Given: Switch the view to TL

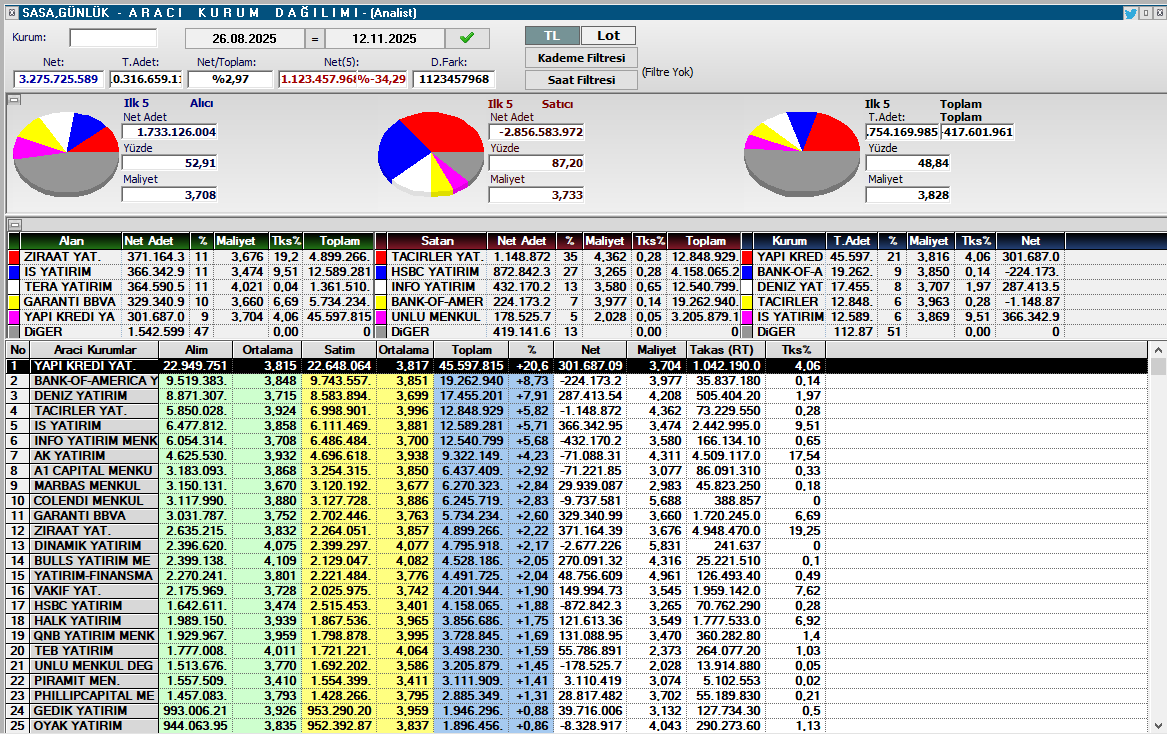Looking at the screenshot, I should tap(551, 36).
